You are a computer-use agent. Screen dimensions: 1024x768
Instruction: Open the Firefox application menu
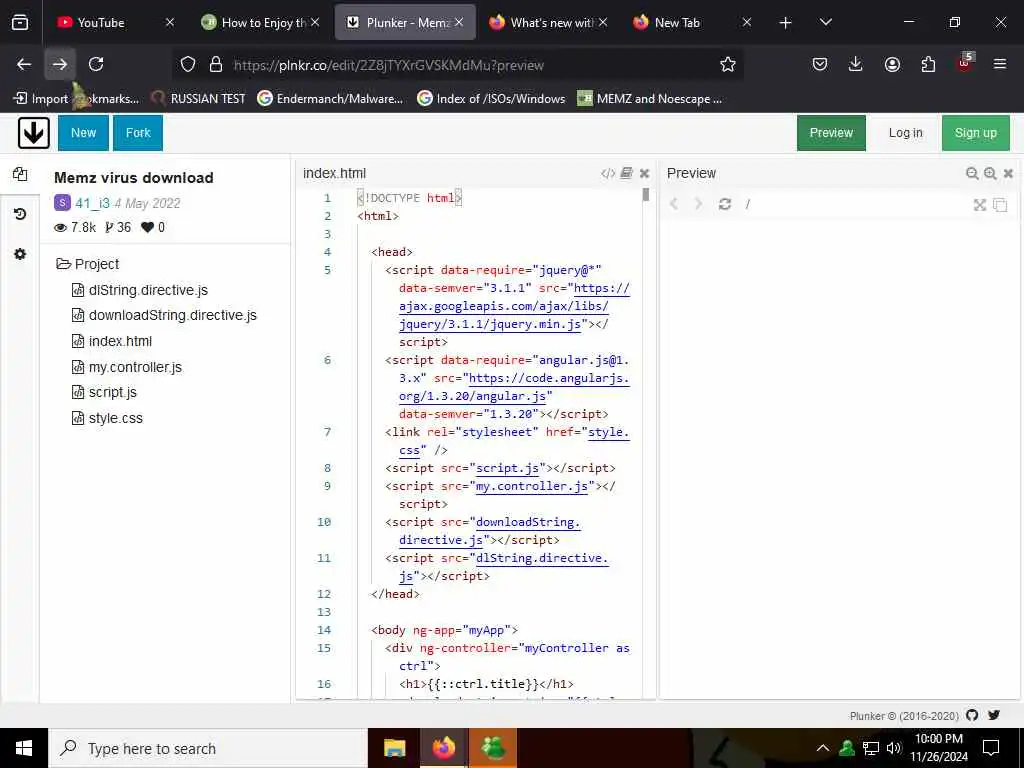pos(1000,64)
